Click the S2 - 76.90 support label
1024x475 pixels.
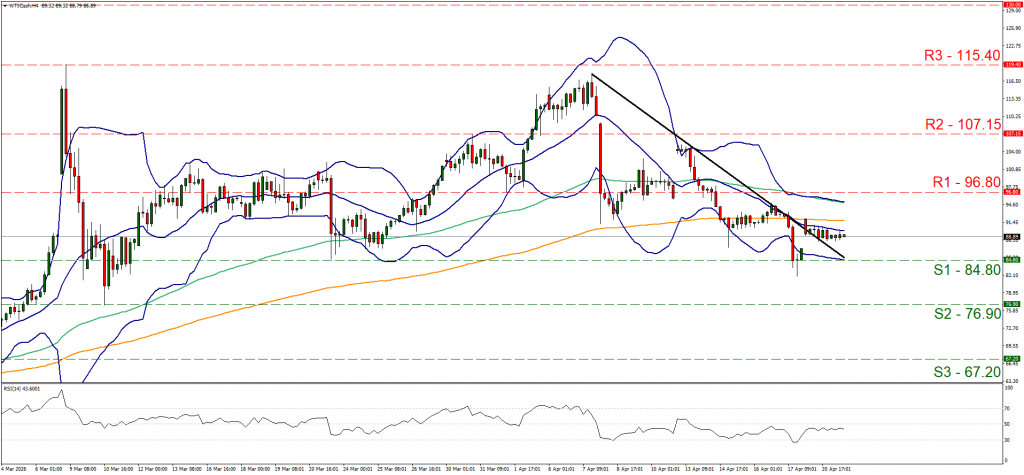click(966, 314)
